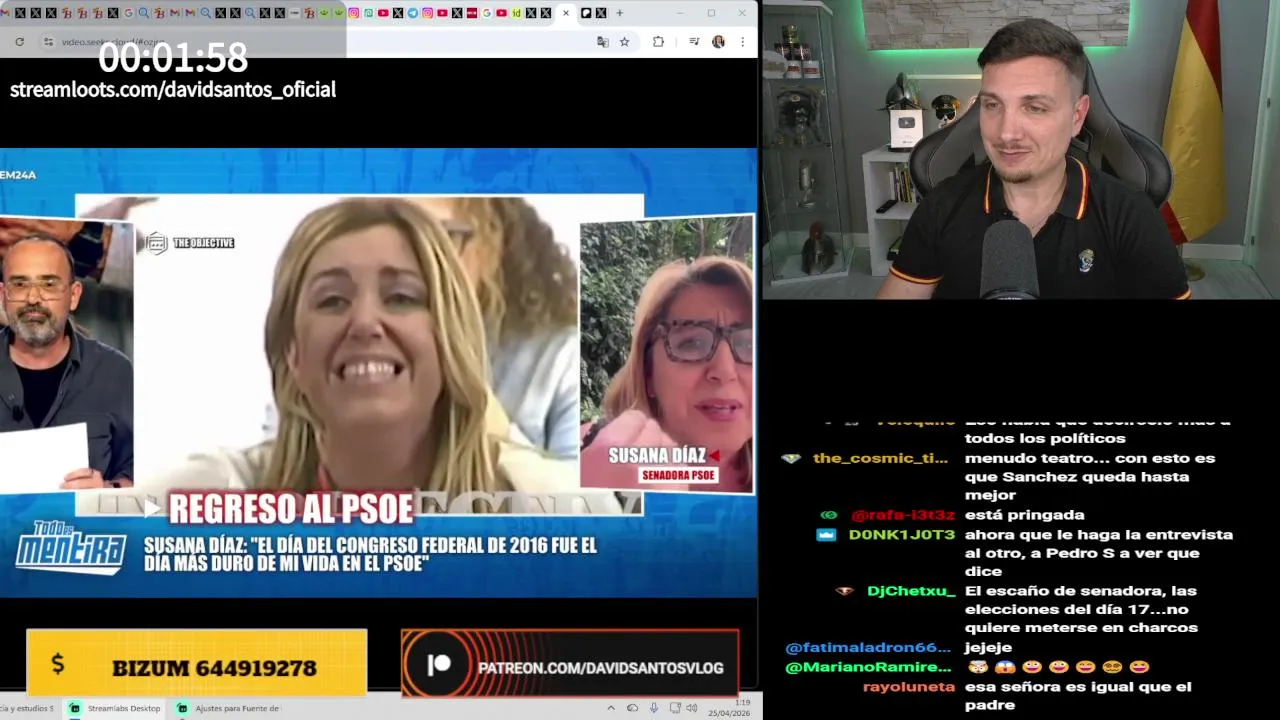Click the streamloots.com/davidsantos_oficial text
The width and height of the screenshot is (1280, 720).
pyautogui.click(x=173, y=89)
